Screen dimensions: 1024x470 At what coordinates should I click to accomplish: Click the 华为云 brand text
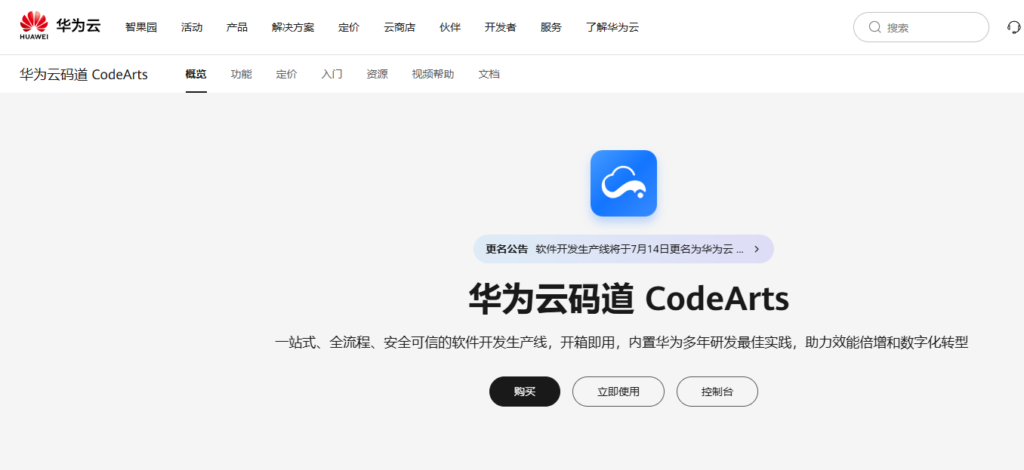78,26
